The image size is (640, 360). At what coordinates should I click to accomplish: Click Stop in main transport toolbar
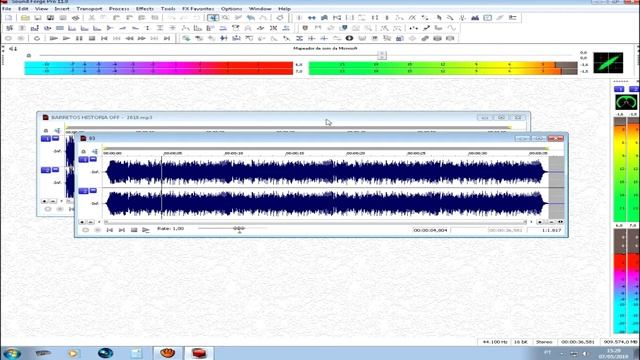[92, 38]
